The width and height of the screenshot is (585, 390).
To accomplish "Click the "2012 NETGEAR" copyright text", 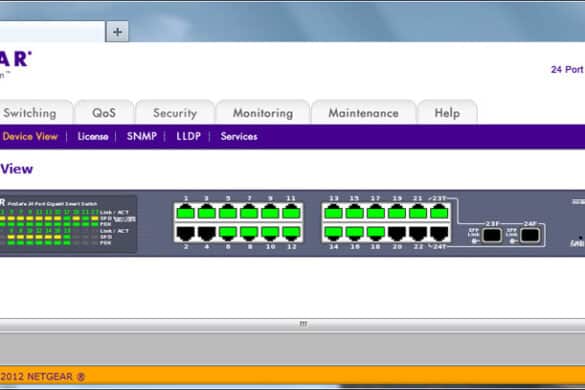I will click(37, 377).
